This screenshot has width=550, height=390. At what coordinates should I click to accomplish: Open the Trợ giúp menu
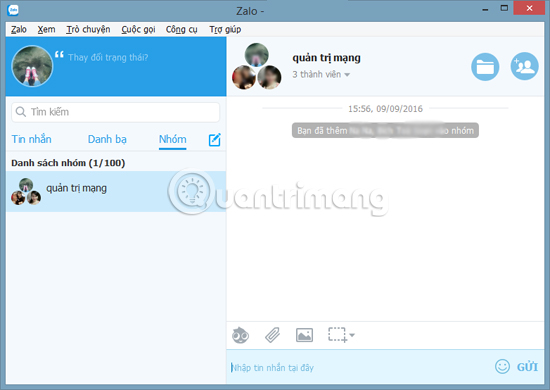click(x=225, y=29)
